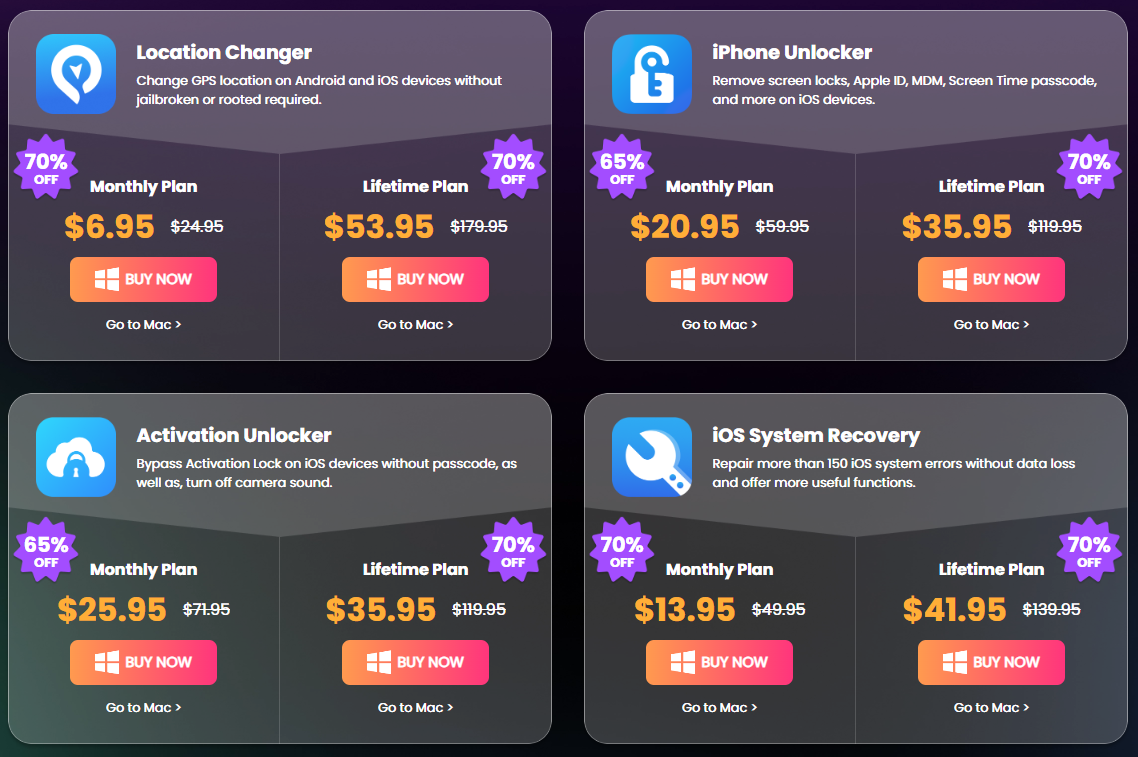The image size is (1138, 757).
Task: Click 65% OFF badge on Activation Unlocker Monthly
Action: point(46,551)
